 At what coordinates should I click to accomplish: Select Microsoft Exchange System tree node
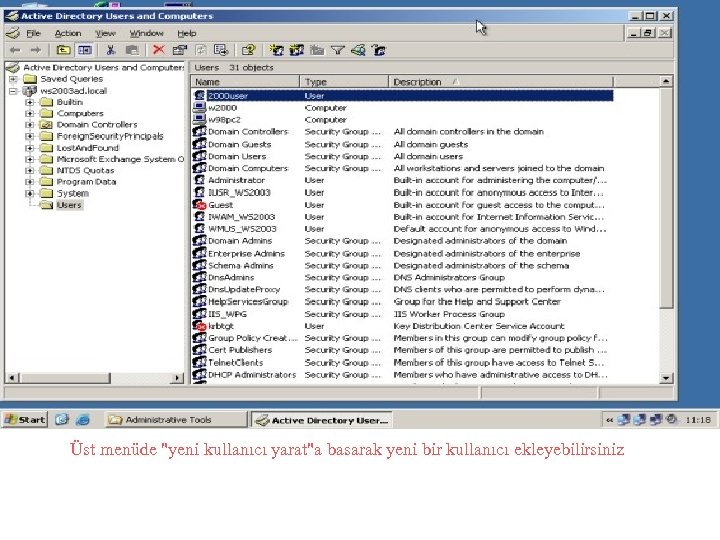(119, 159)
